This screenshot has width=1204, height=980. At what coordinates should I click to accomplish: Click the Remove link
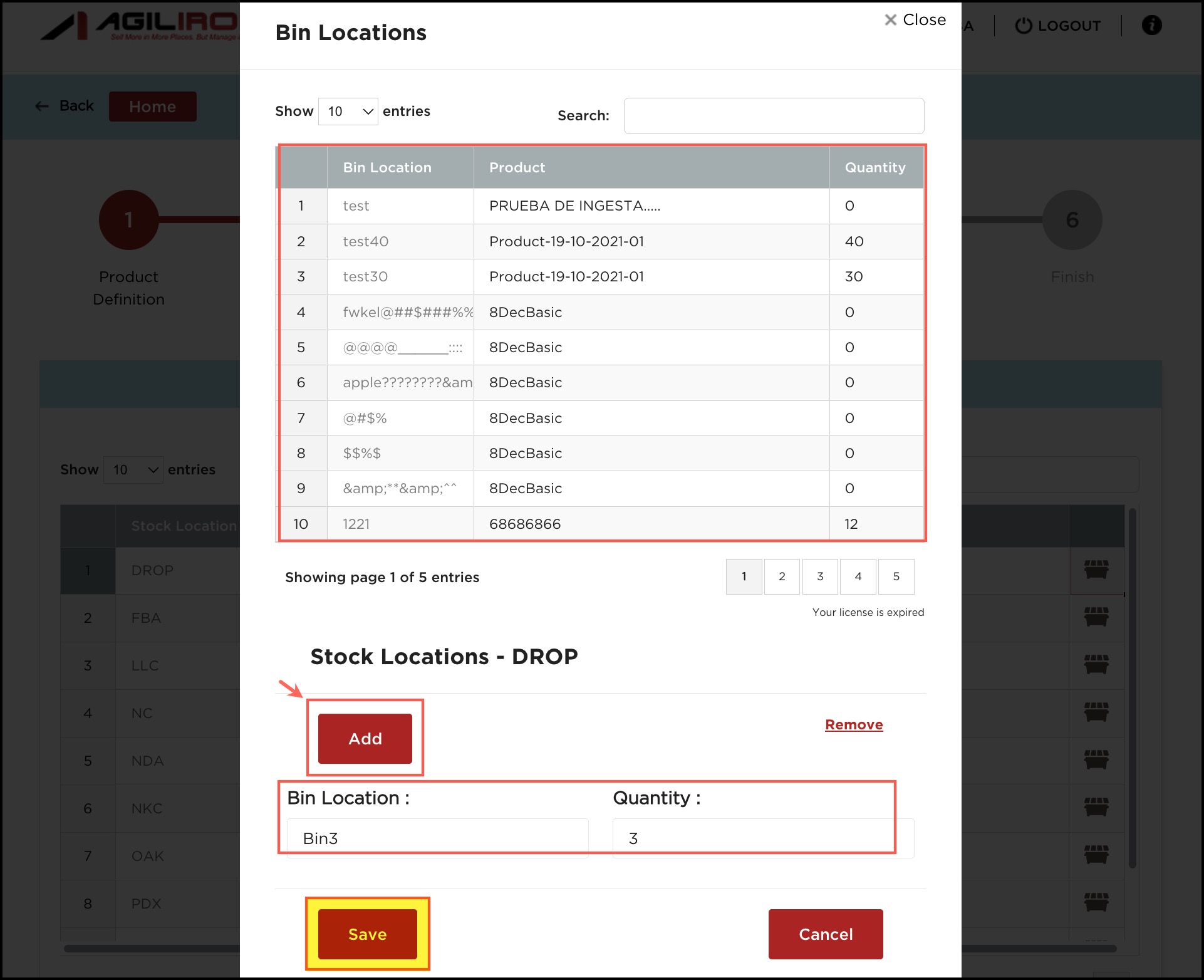coord(853,724)
